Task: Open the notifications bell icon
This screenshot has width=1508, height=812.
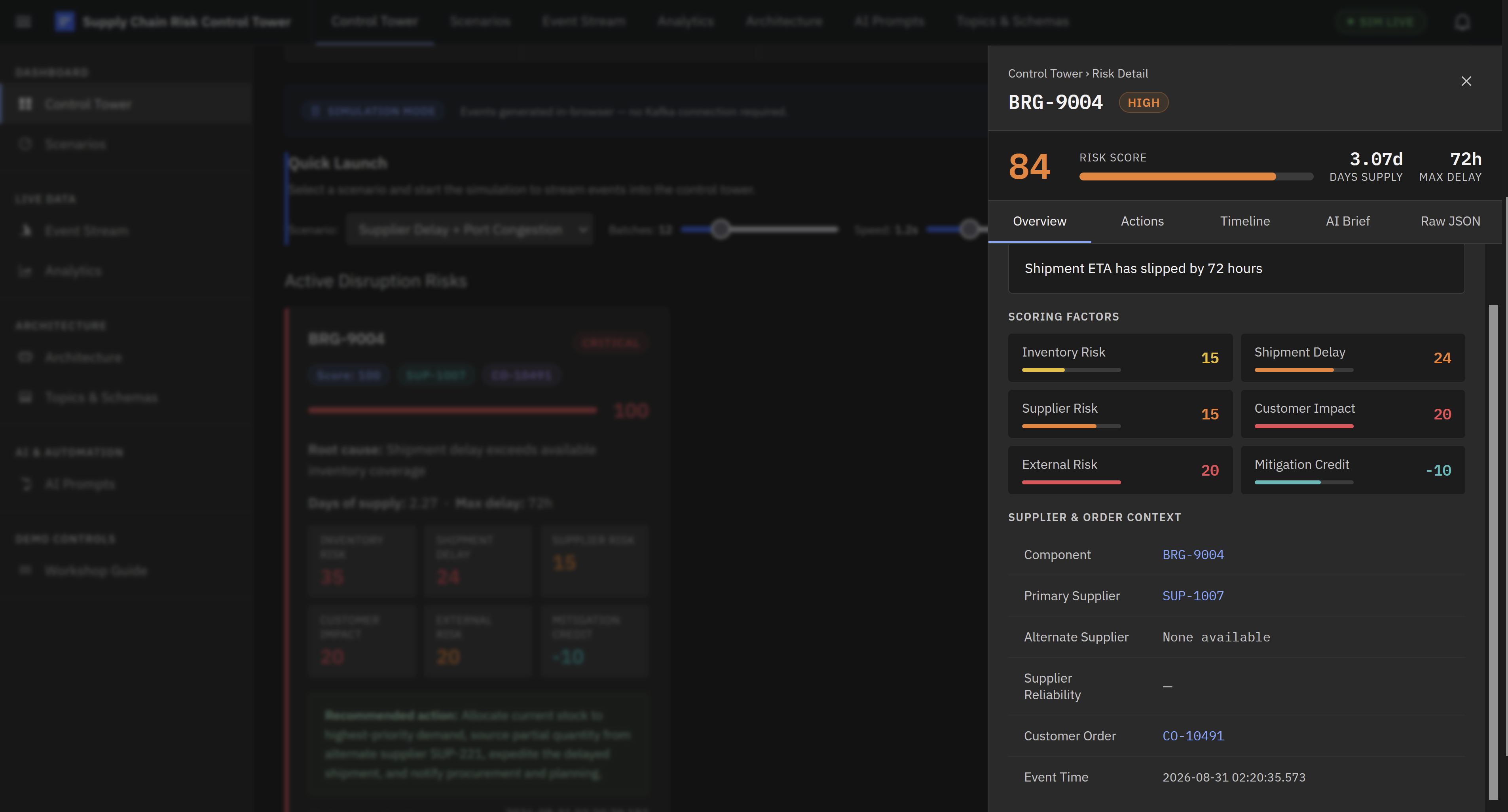Action: coord(1462,22)
